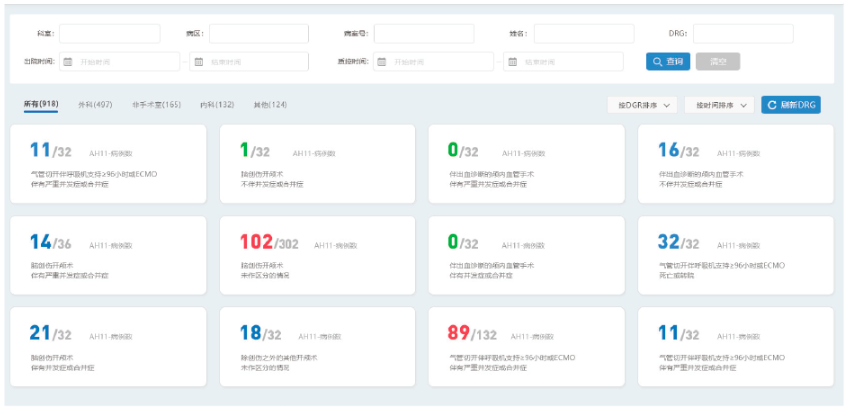
Task: Open the 按时间排序 sort dropdown
Action: point(719,105)
